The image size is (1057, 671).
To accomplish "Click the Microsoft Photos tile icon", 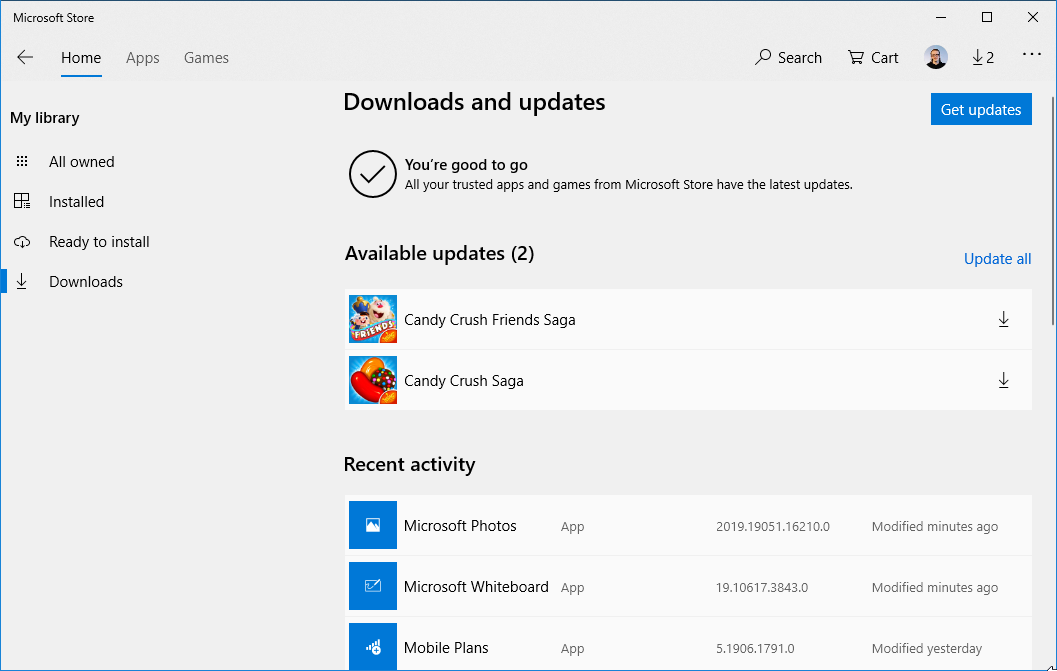I will [373, 525].
